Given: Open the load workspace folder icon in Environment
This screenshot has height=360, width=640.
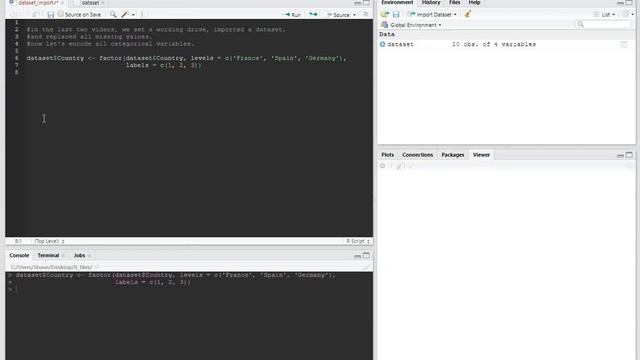Looking at the screenshot, I should point(384,14).
